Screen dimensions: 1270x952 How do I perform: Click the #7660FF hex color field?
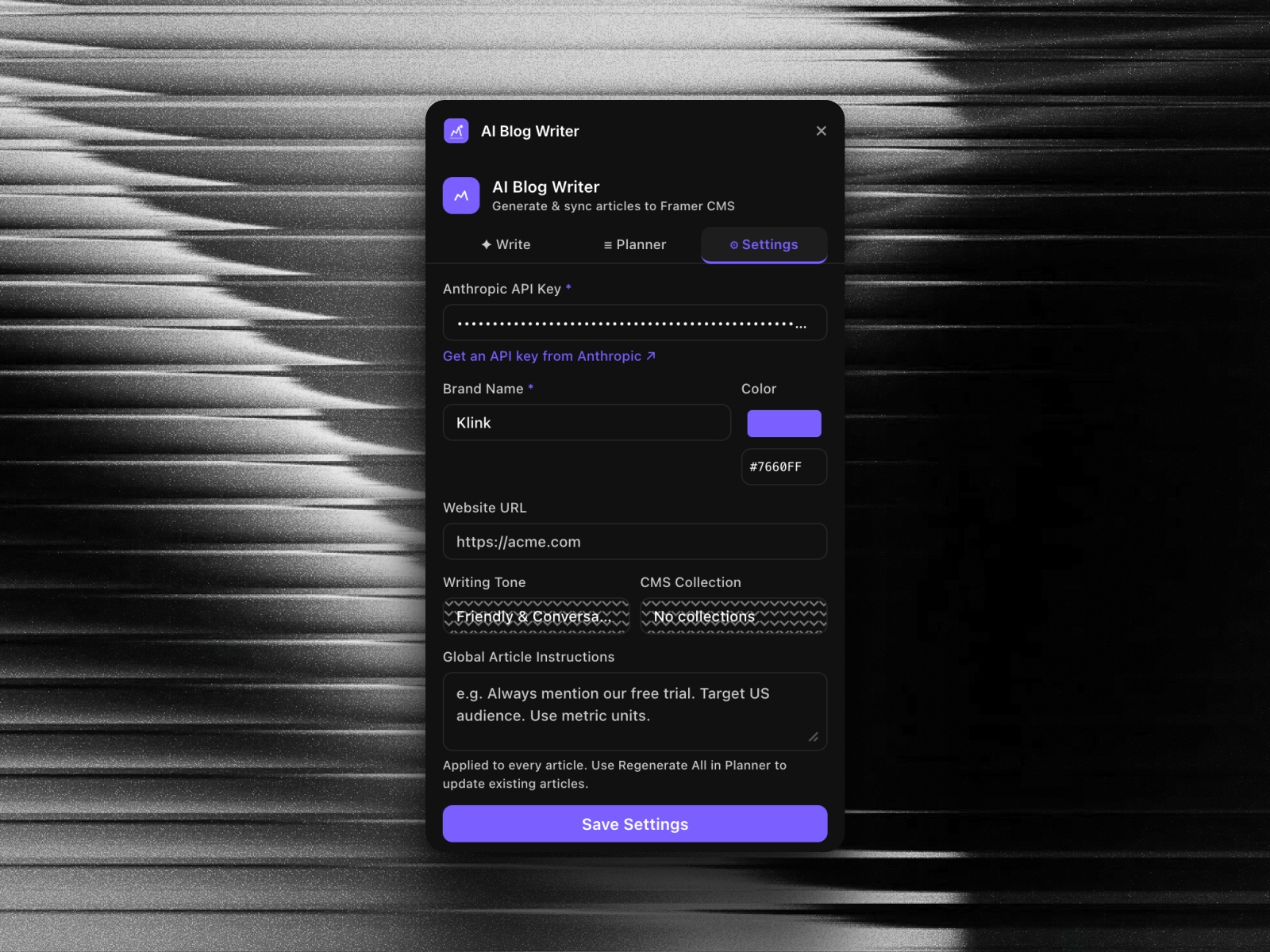pyautogui.click(x=783, y=466)
